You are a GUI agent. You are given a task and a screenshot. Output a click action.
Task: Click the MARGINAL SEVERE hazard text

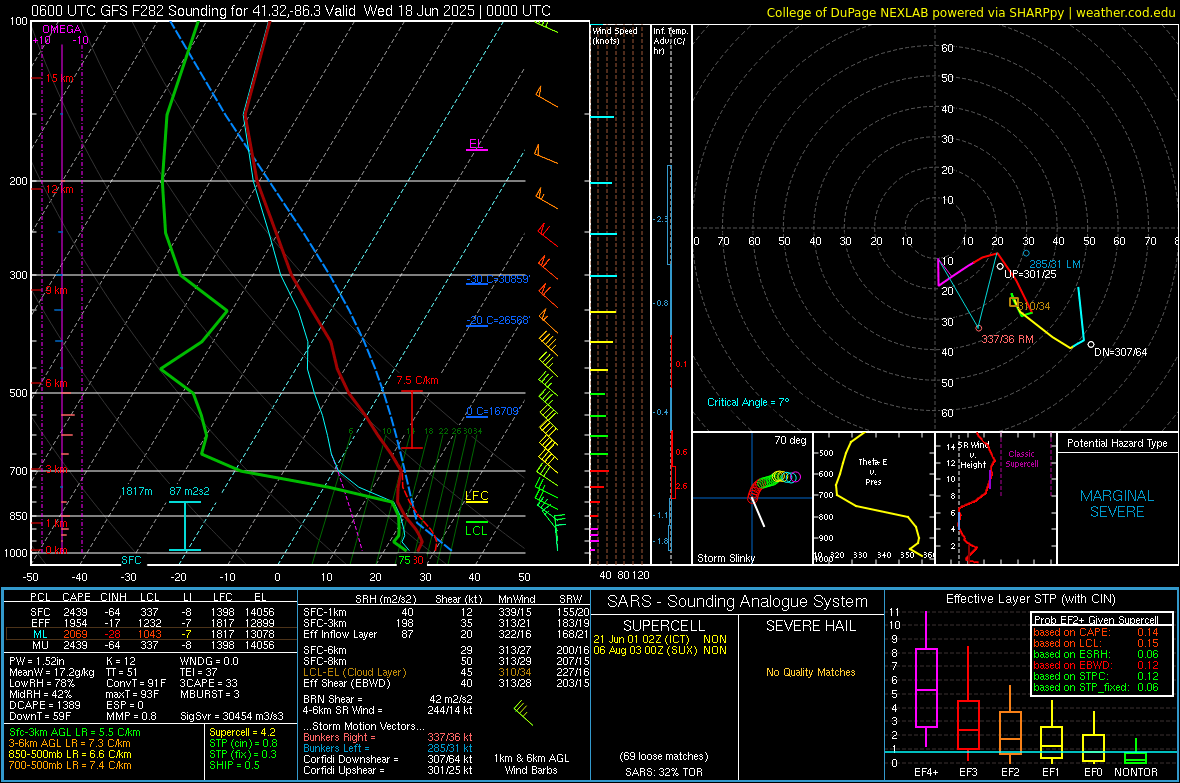coord(1117,504)
